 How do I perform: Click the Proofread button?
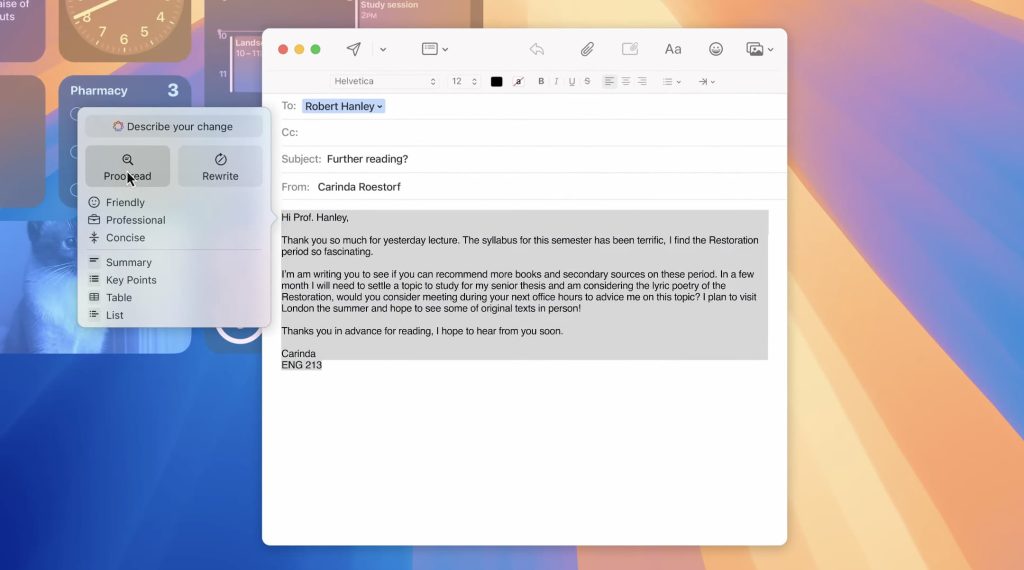pyautogui.click(x=127, y=166)
